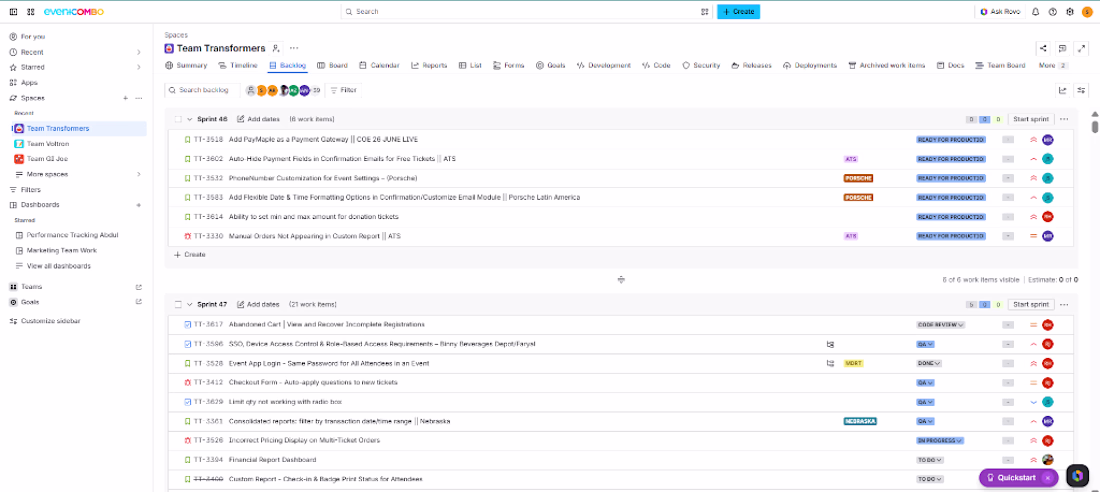The image size is (1100, 492).
Task: Click Add dates for Sprint 46
Action: [258, 119]
